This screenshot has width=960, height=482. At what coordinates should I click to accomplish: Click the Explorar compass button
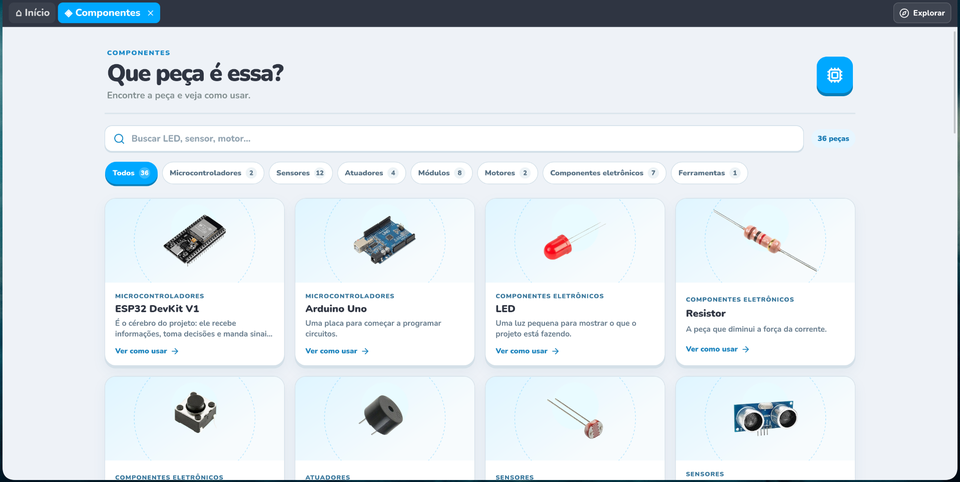922,13
